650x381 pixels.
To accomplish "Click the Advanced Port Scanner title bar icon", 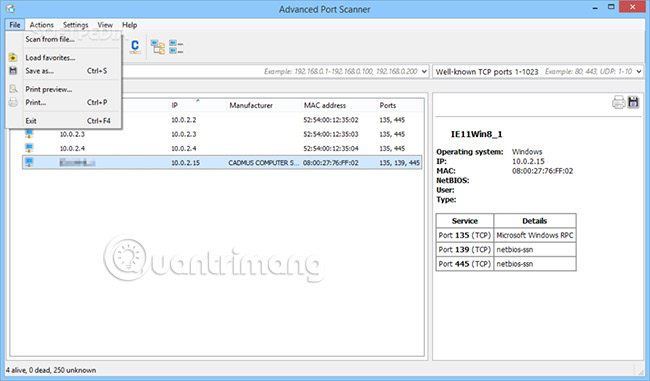I will (11, 9).
